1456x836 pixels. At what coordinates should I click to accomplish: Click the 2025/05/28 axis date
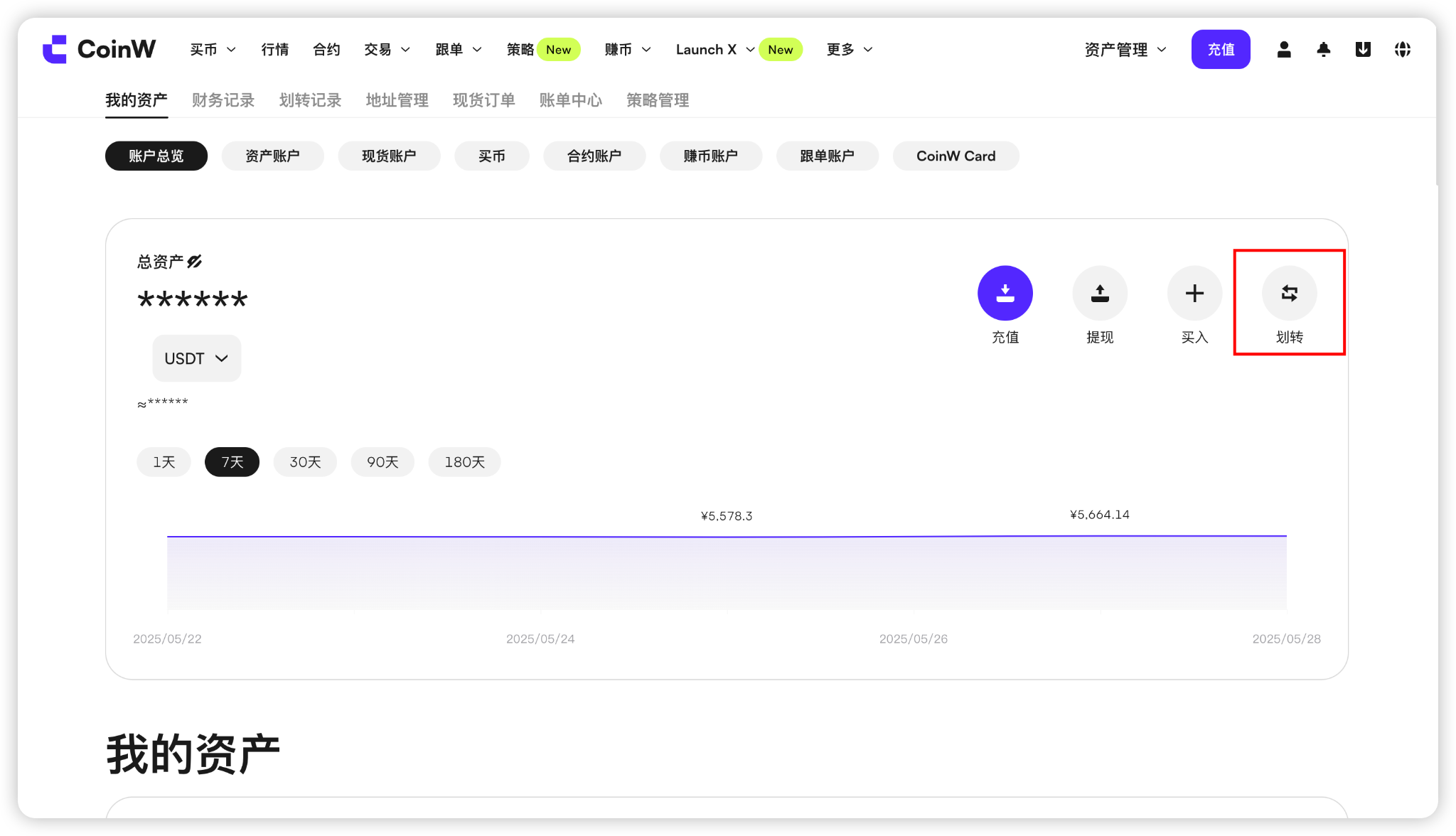[x=1287, y=639]
